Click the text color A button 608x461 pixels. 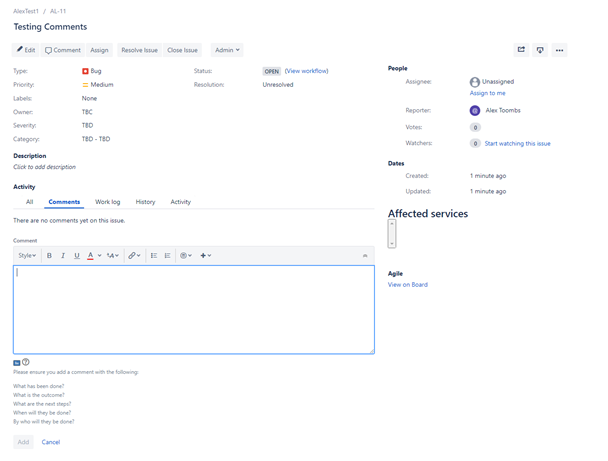[x=90, y=256]
